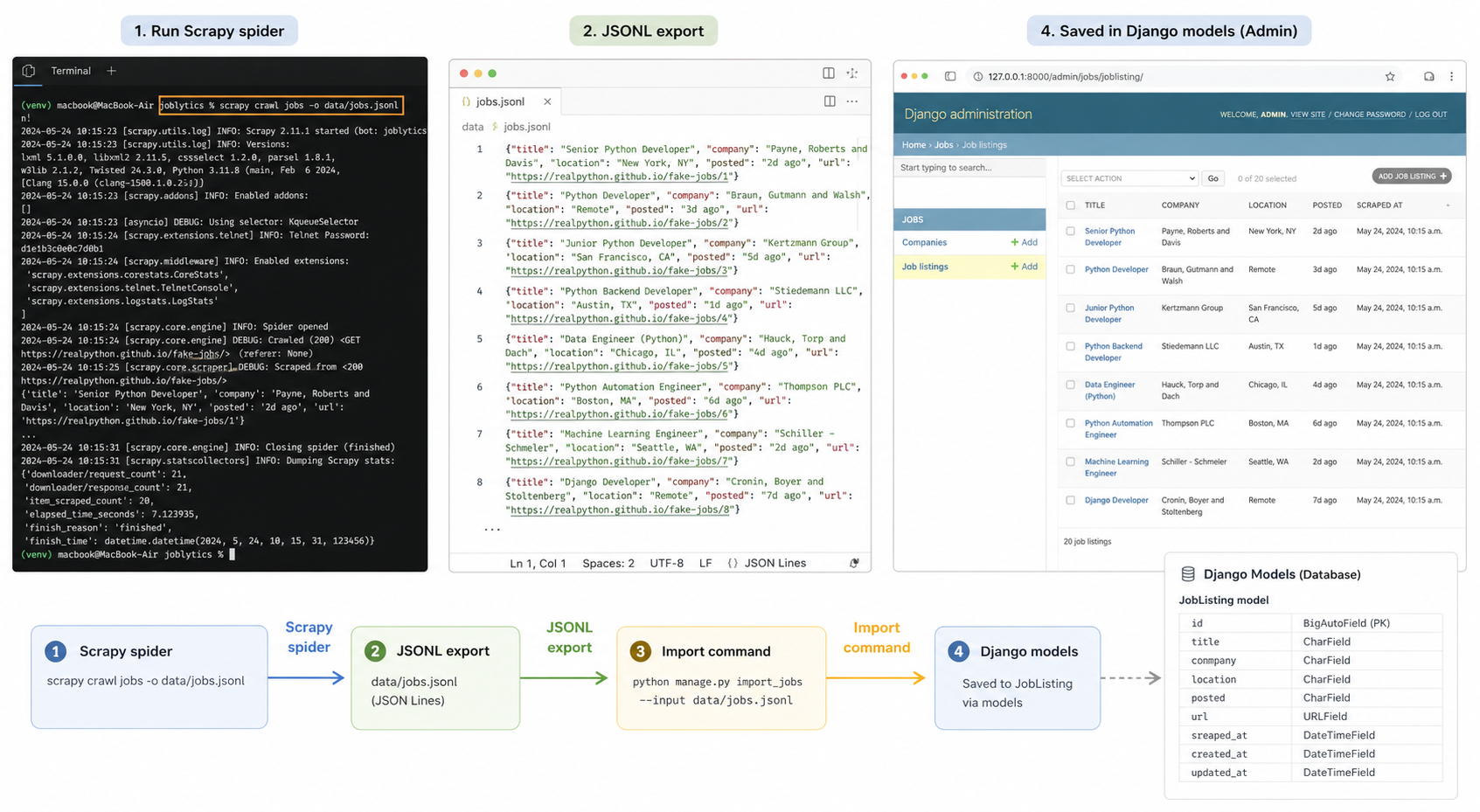
Task: Toggle the select-all checkbox in table header
Action: click(1070, 205)
